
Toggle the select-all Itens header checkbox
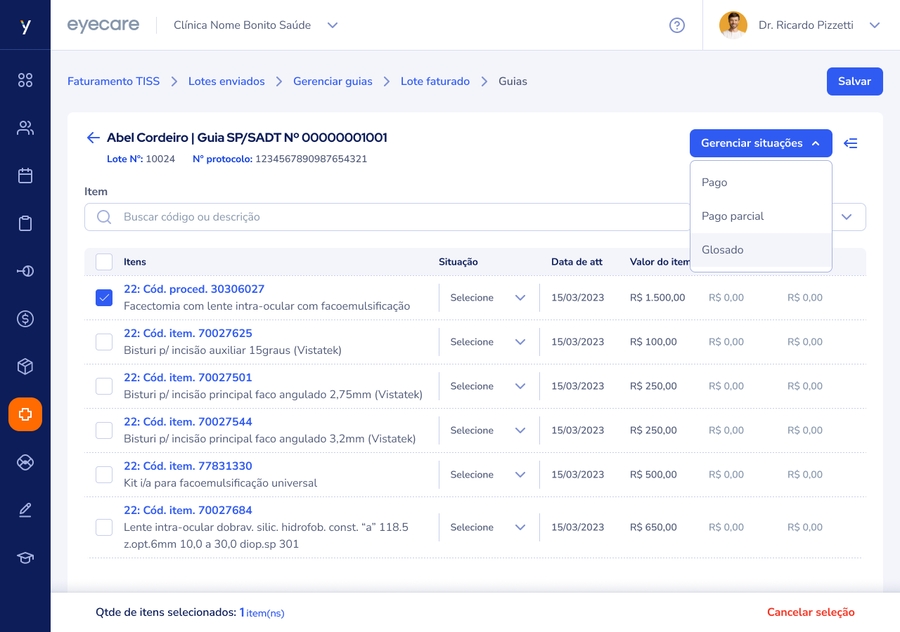click(104, 262)
